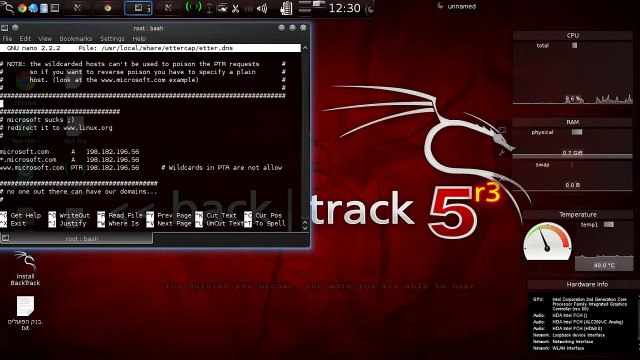Select the highlighted terminal task in taskbar
640x360 pixels.
click(138, 8)
